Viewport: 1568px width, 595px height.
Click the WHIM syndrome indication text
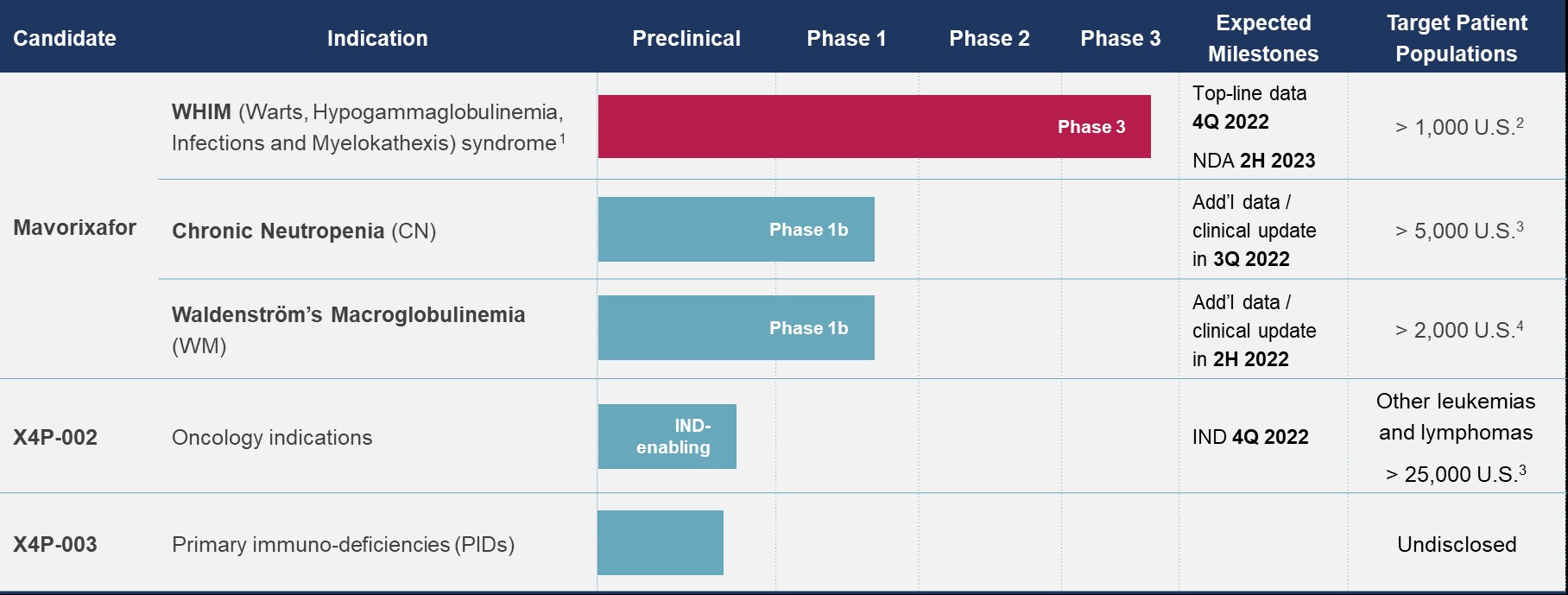pyautogui.click(x=368, y=127)
